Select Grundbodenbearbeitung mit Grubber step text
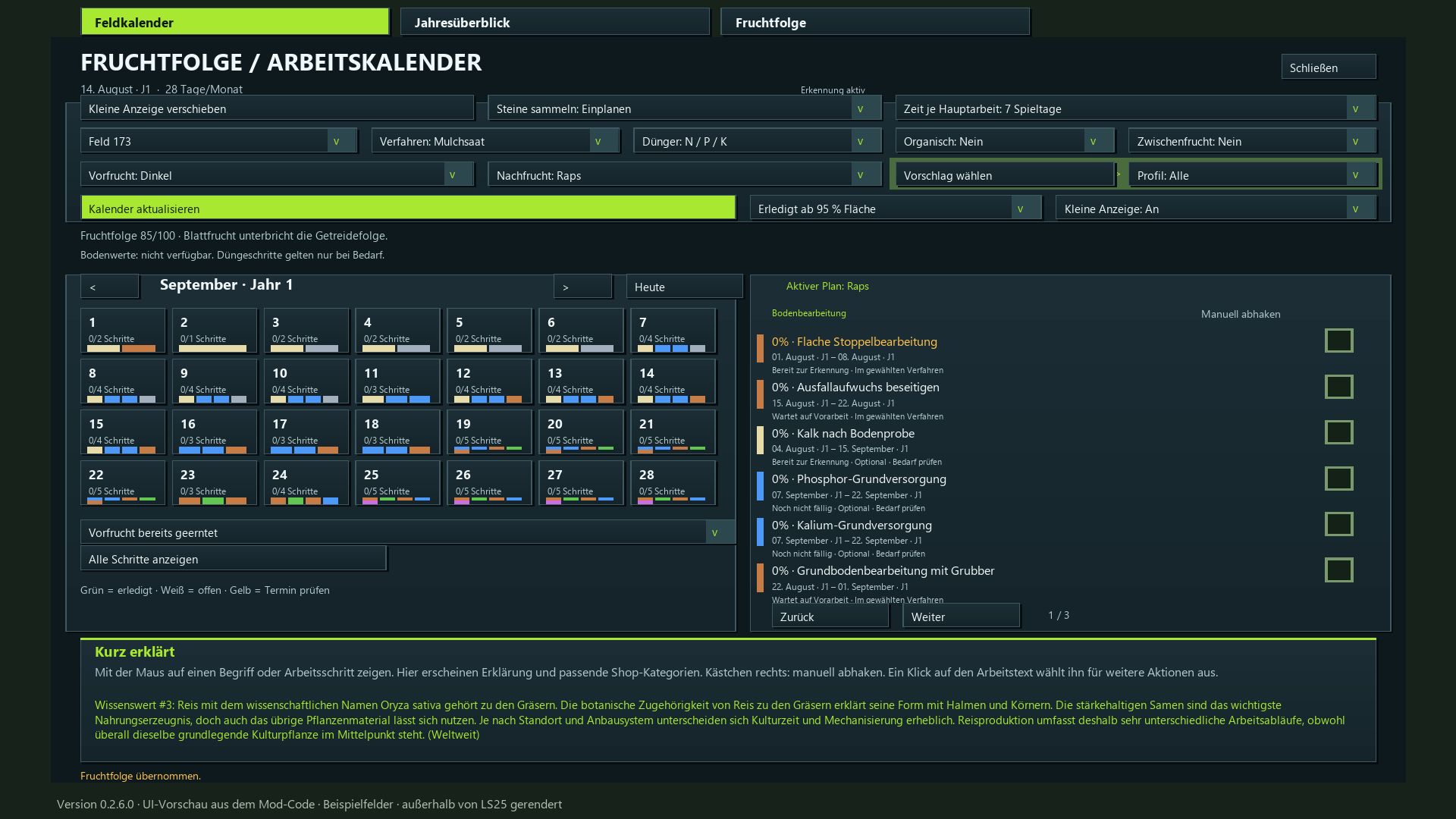Screen dimensions: 1456x819 pyautogui.click(x=883, y=570)
